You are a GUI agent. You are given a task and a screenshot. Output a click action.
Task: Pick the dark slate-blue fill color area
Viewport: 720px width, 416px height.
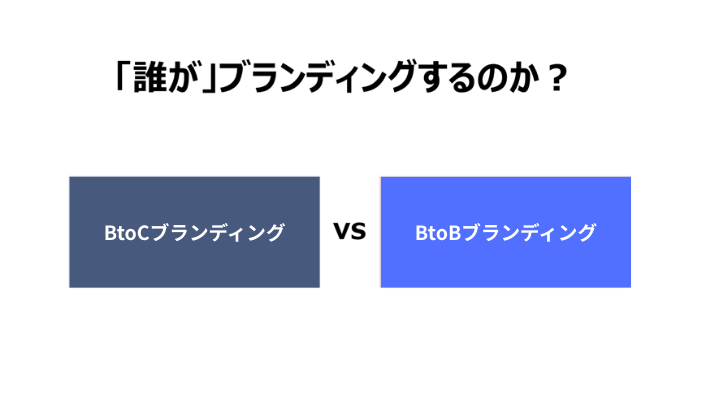194,266
